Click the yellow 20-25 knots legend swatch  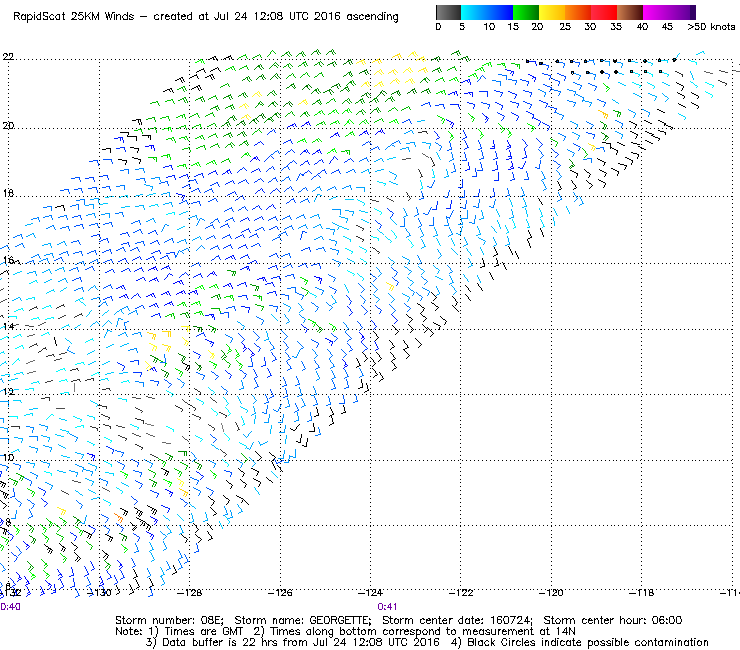click(552, 12)
